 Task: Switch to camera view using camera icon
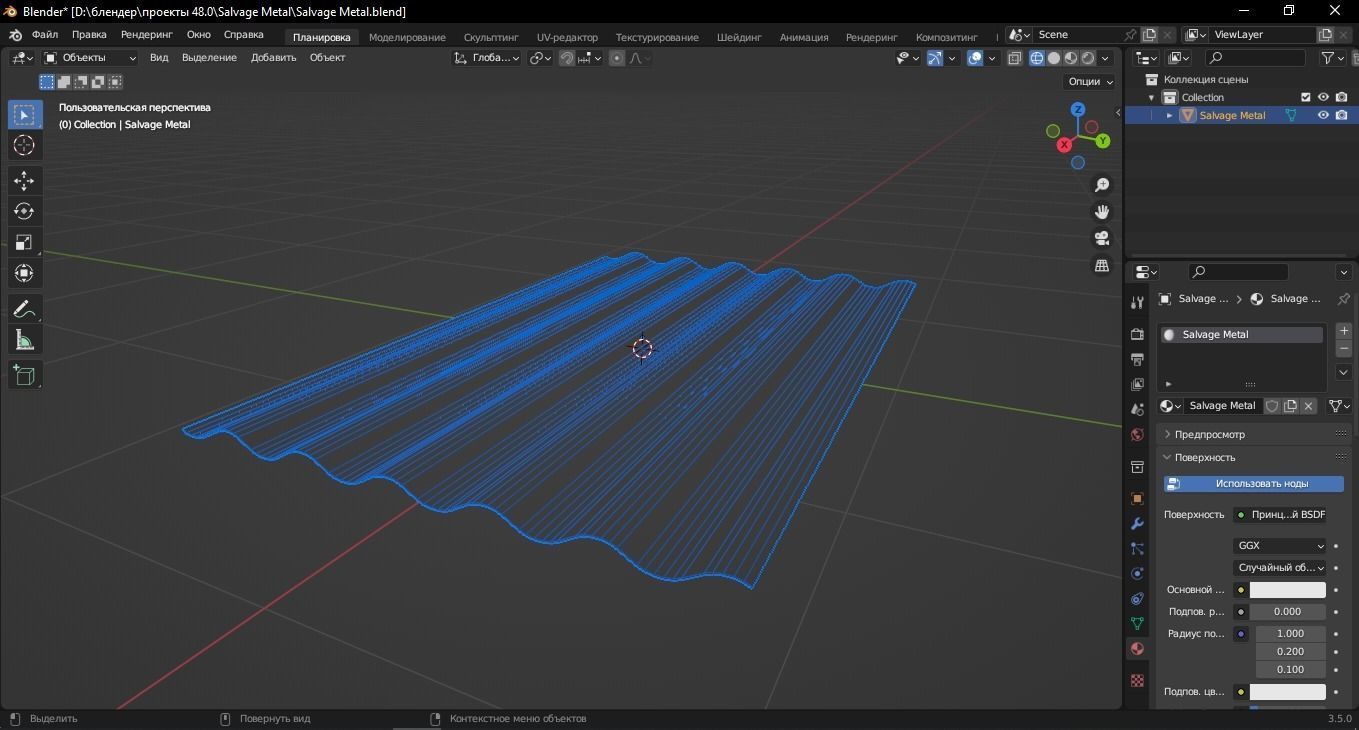(1102, 238)
